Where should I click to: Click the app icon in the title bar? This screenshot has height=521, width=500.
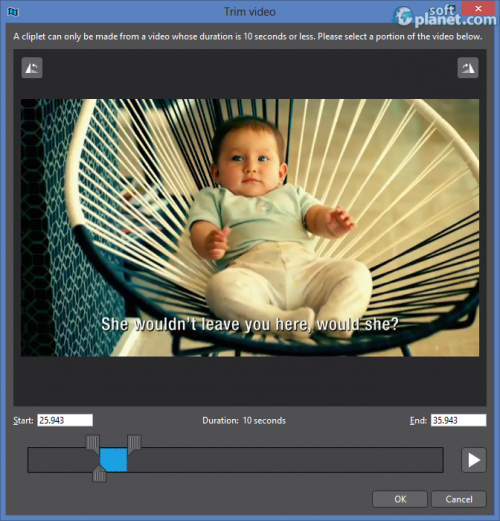(x=13, y=12)
